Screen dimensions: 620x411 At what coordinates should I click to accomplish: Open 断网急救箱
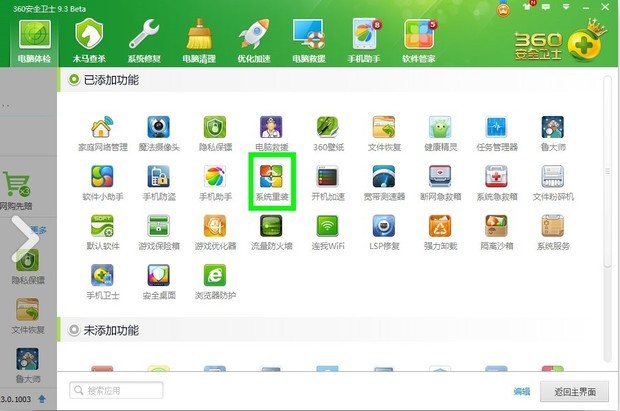pos(440,183)
